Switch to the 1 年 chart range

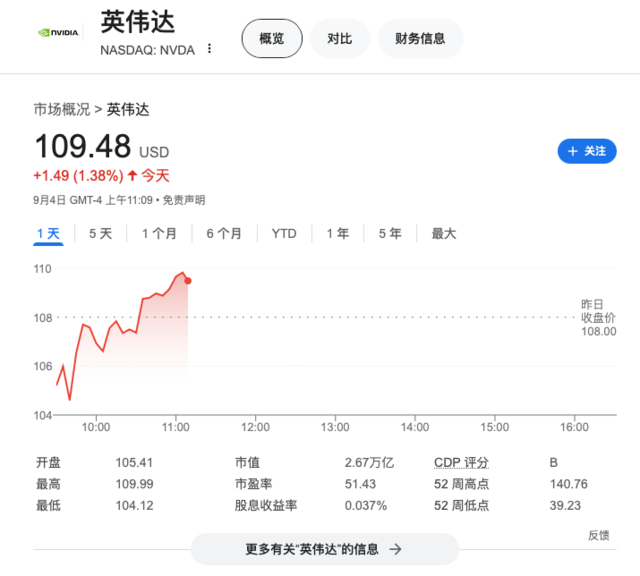pyautogui.click(x=338, y=234)
